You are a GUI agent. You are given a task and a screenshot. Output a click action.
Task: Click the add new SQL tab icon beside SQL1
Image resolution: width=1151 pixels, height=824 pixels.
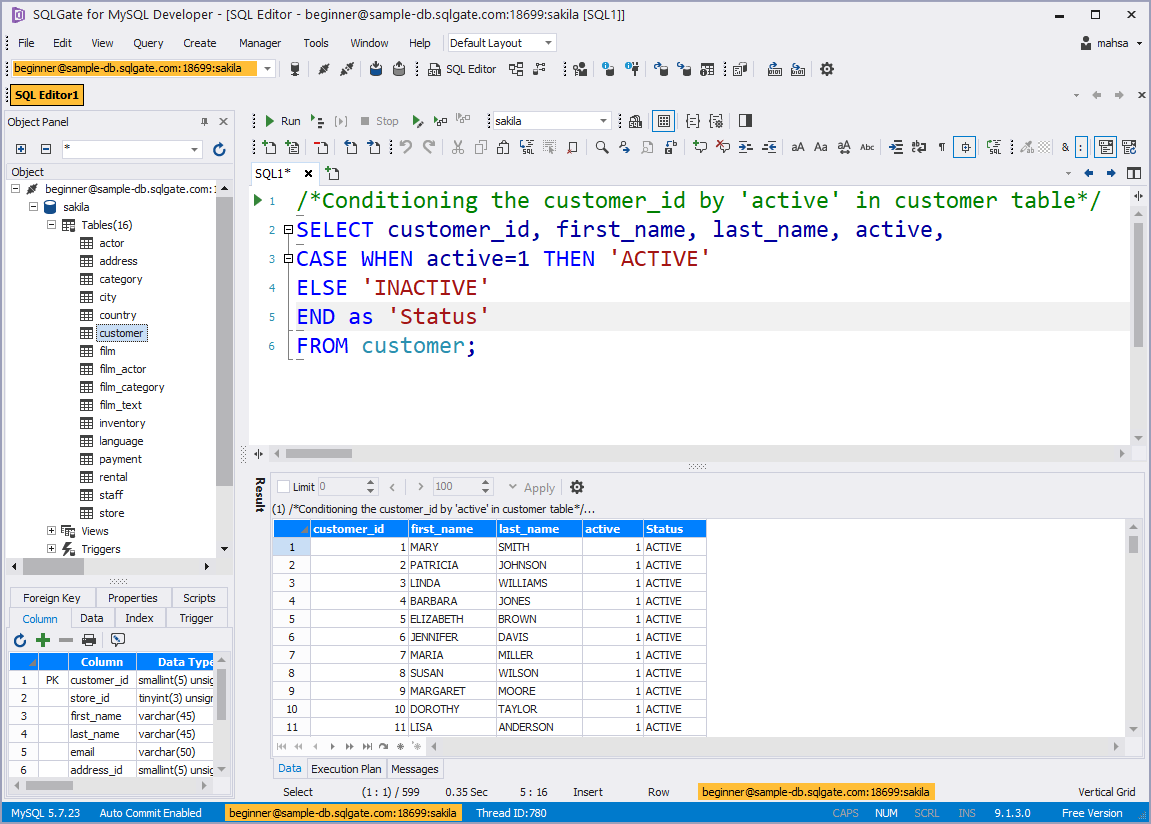pos(333,174)
